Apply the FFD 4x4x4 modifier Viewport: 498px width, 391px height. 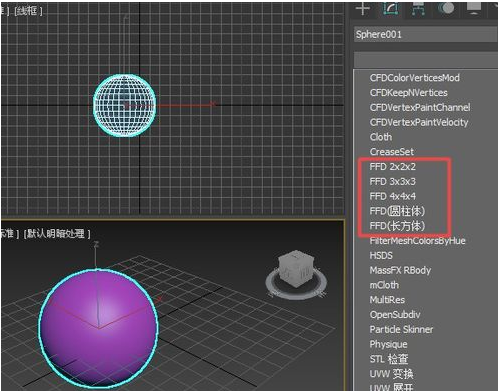(393, 196)
